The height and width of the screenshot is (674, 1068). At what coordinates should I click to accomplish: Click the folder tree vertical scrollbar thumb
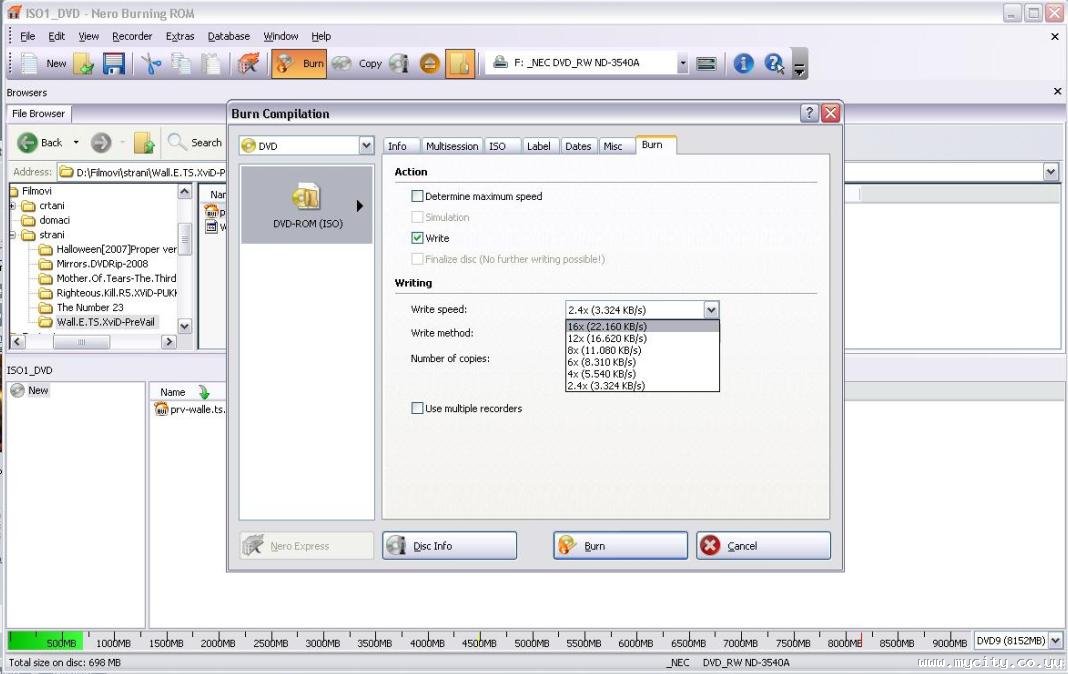185,239
